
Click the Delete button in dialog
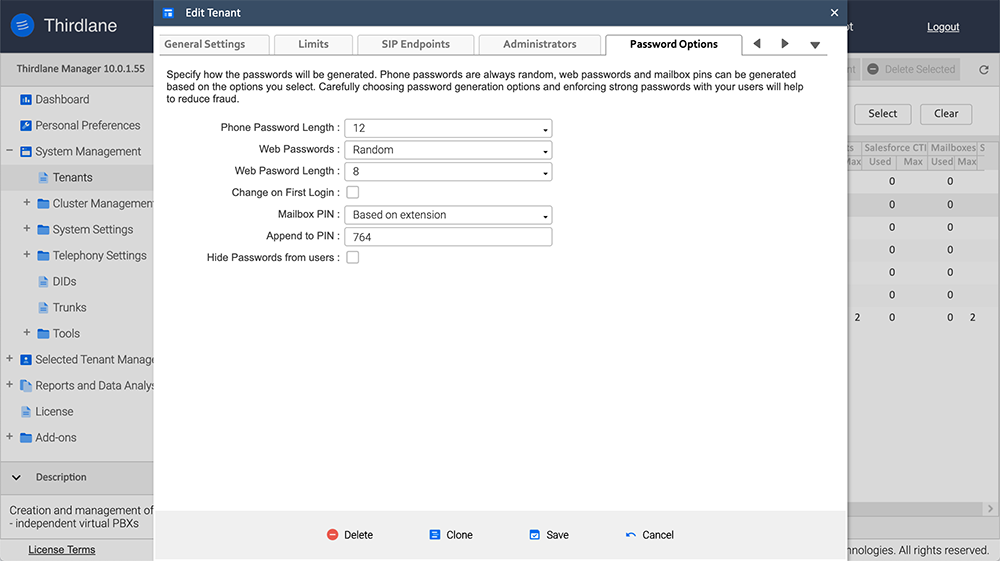(x=349, y=535)
